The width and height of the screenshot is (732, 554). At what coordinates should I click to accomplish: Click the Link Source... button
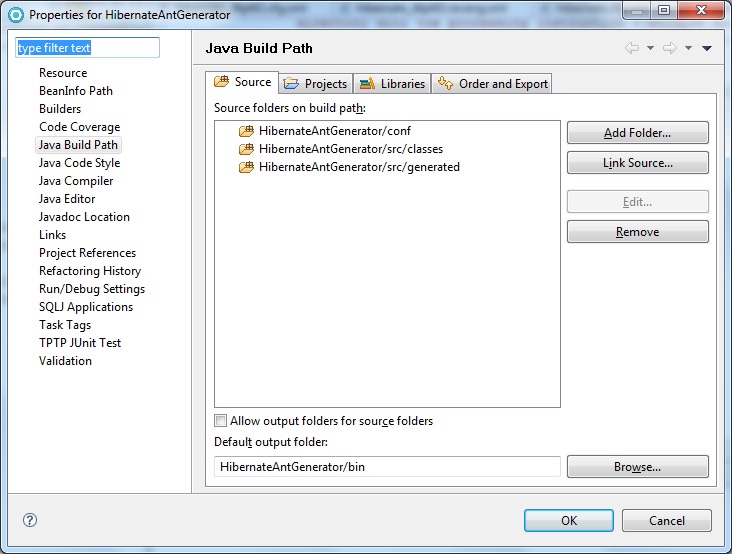click(x=638, y=162)
